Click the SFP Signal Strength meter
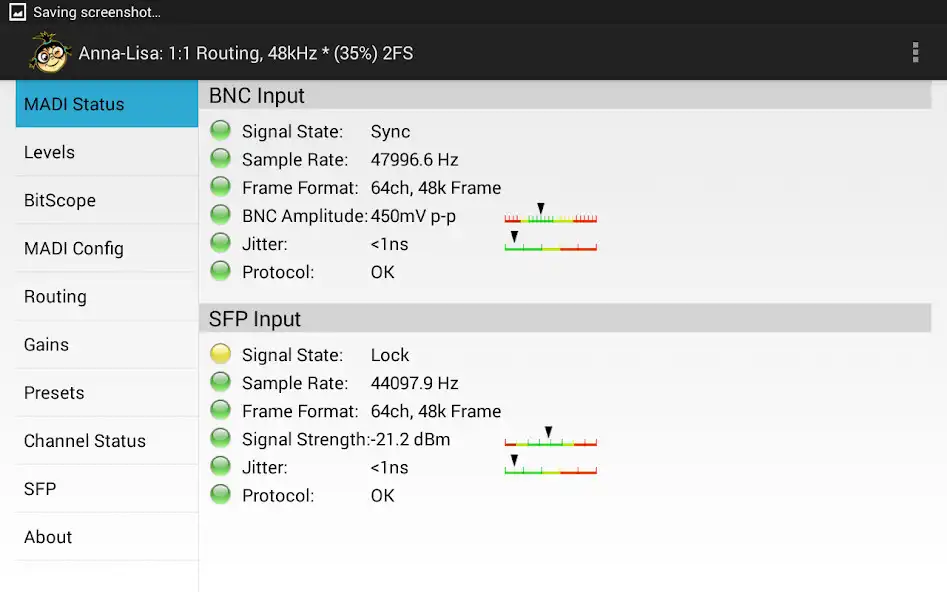The image size is (947, 592). tap(550, 439)
